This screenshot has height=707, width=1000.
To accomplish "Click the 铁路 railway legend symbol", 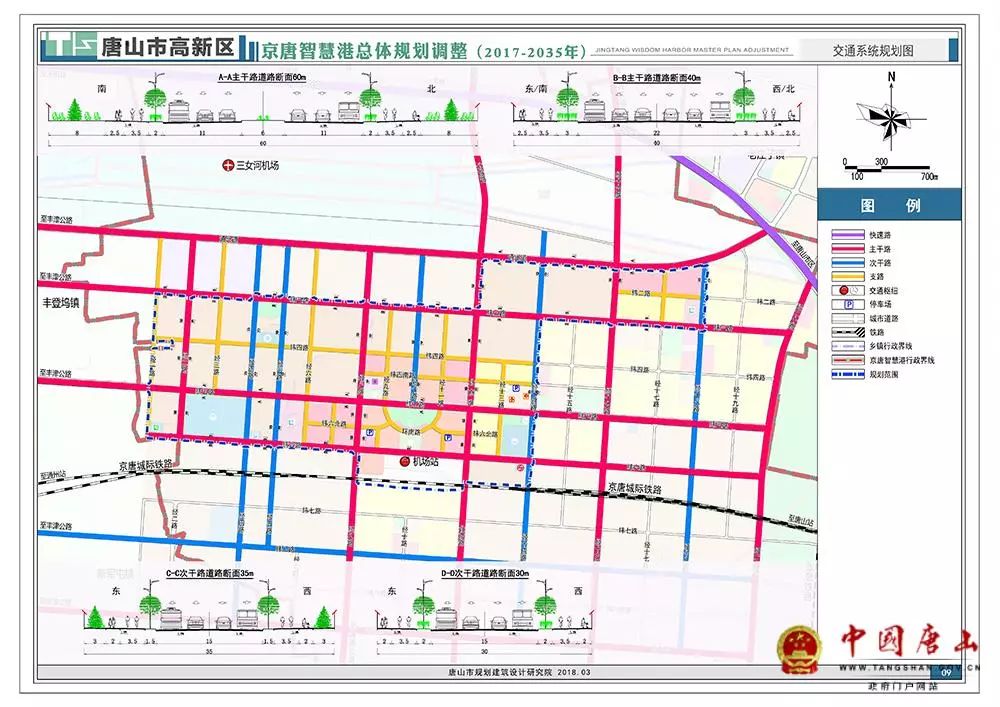I will coord(848,332).
